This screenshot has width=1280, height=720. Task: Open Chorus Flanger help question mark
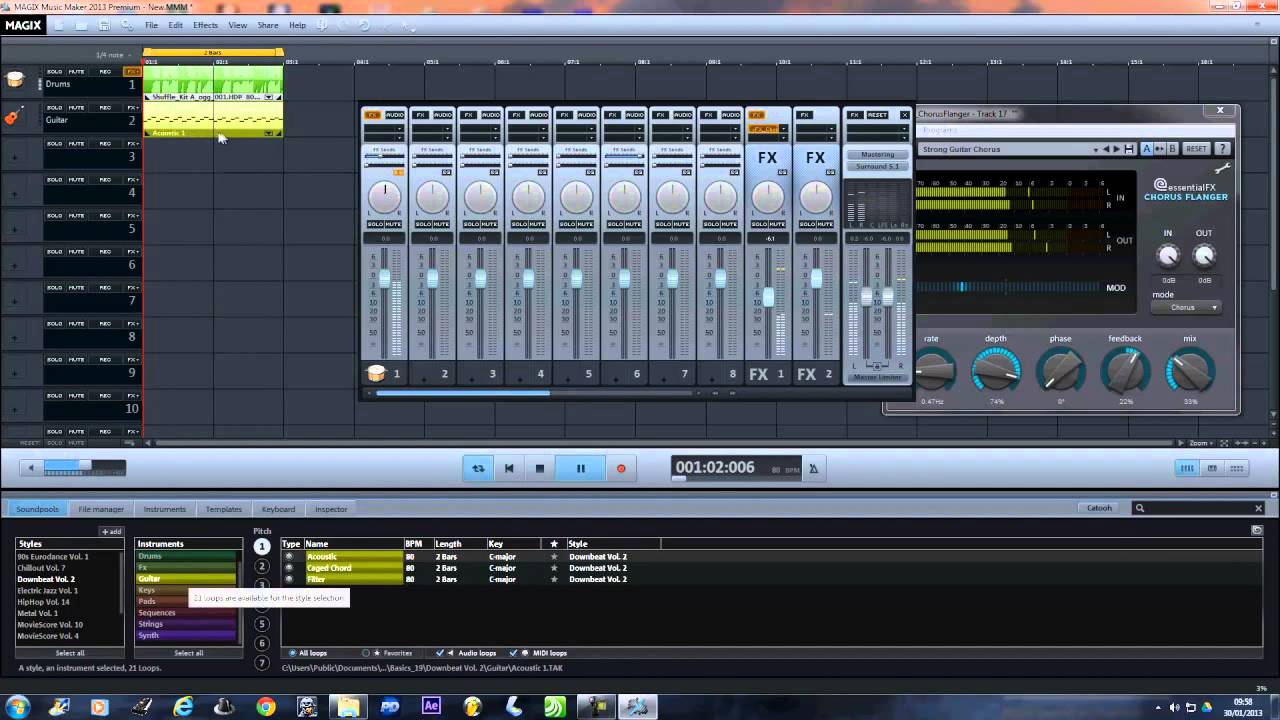[x=1222, y=149]
